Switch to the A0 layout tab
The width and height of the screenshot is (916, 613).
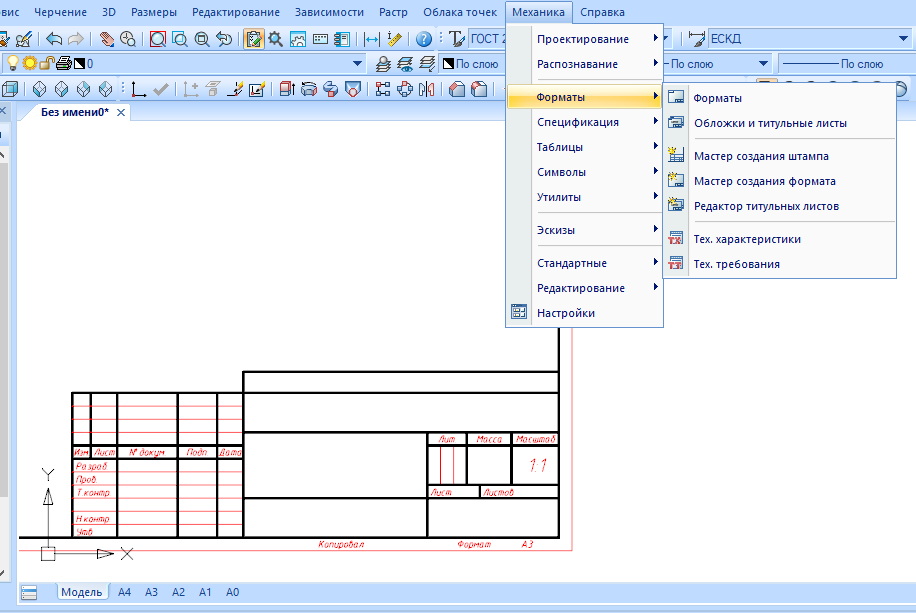click(x=233, y=592)
